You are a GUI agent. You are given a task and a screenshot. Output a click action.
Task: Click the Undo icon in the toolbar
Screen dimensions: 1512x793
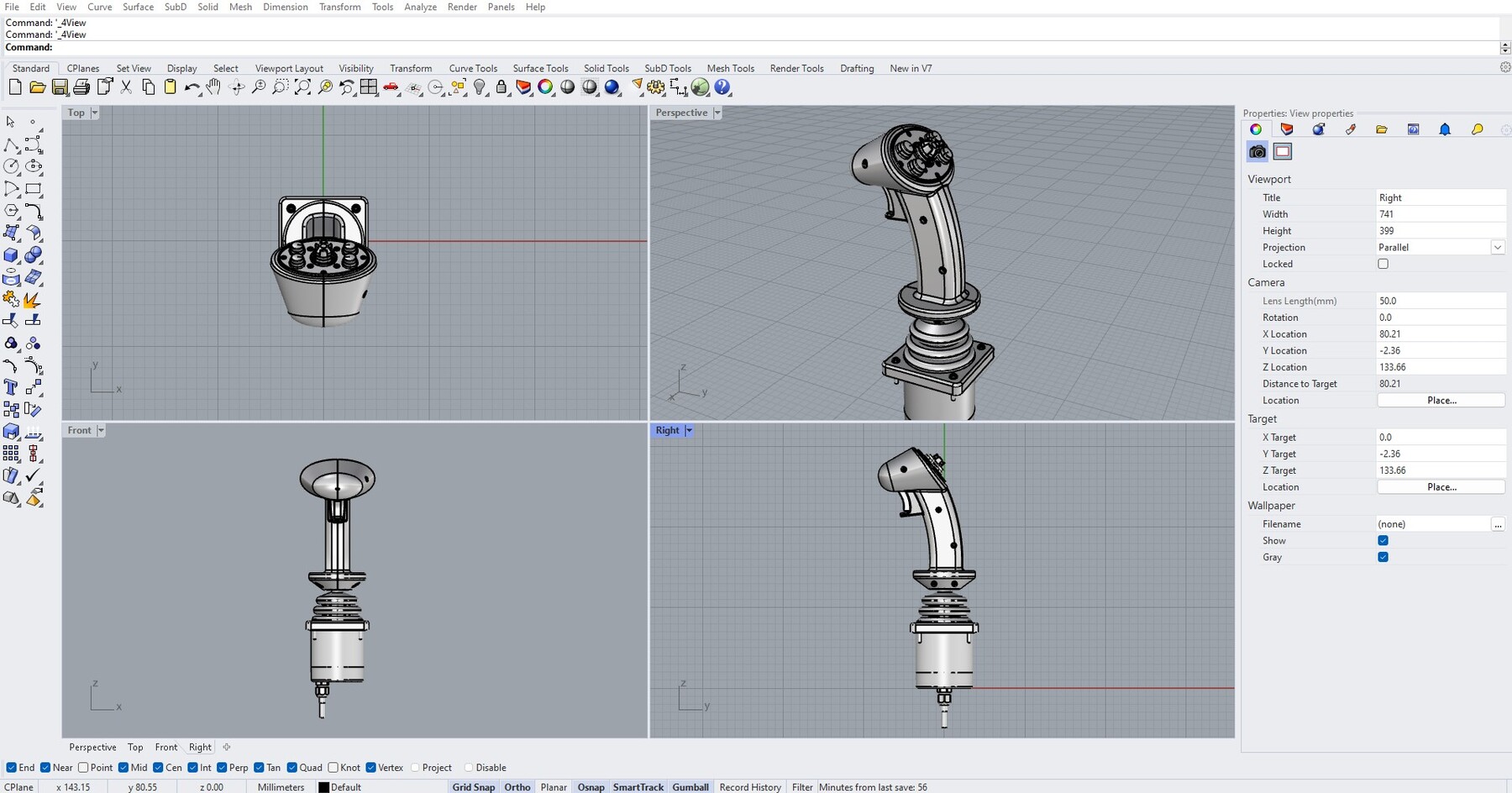click(192, 87)
